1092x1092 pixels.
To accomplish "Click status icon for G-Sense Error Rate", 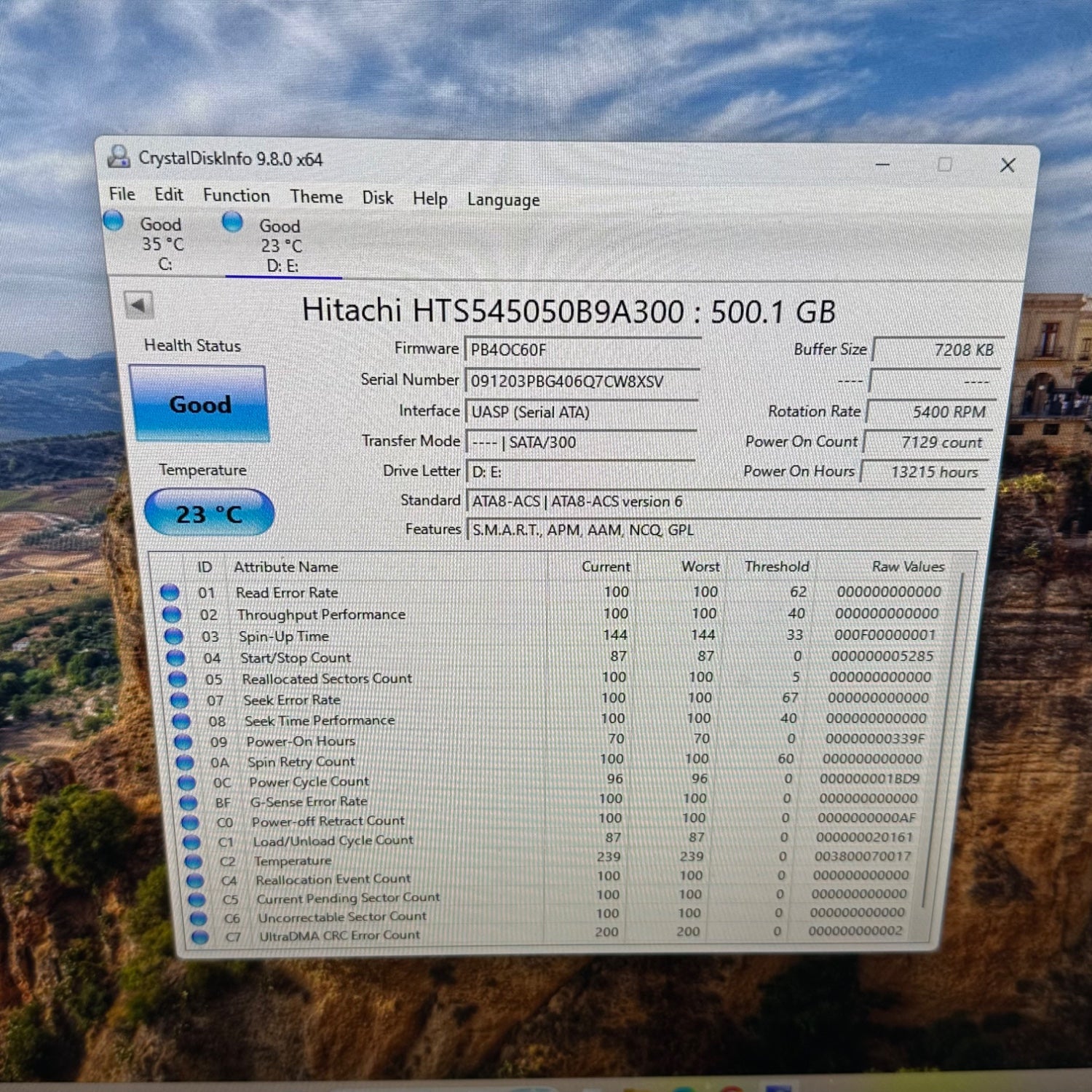I will point(188,802).
